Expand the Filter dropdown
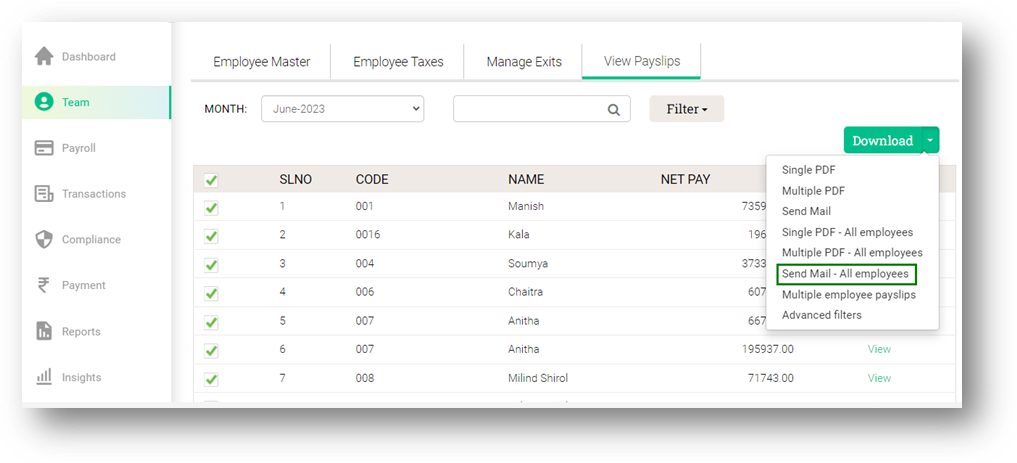The height and width of the screenshot is (463, 1017). [x=687, y=109]
